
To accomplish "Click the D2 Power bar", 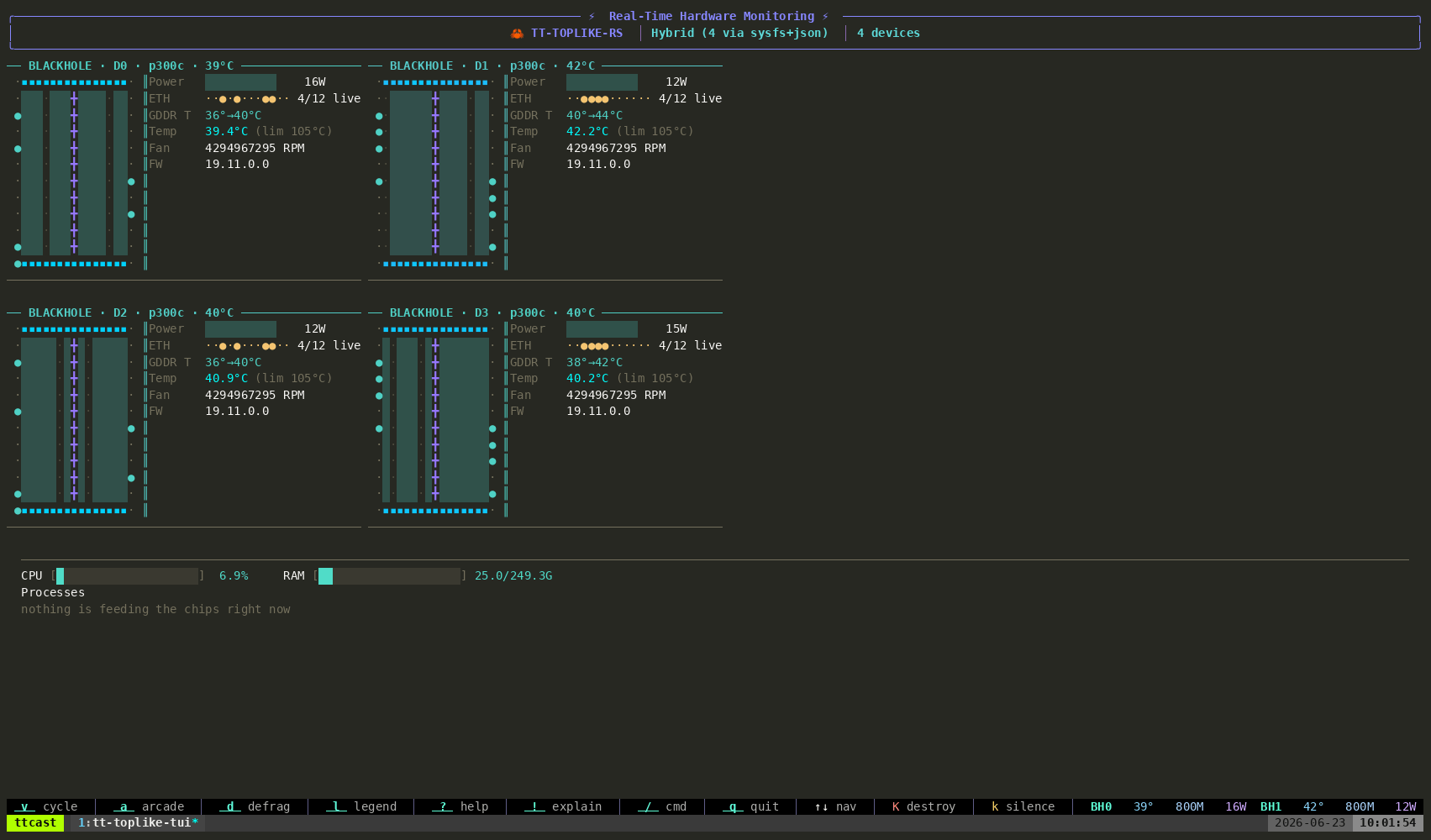I will click(240, 329).
